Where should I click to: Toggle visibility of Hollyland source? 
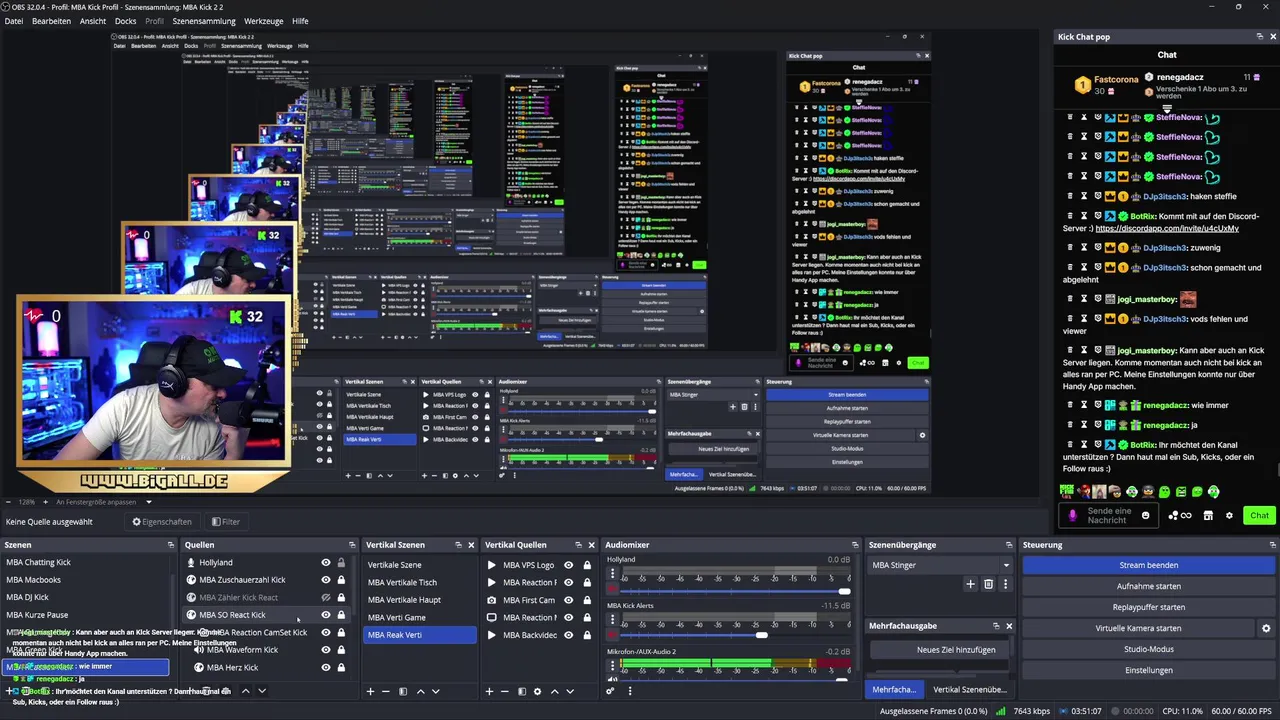[x=325, y=563]
